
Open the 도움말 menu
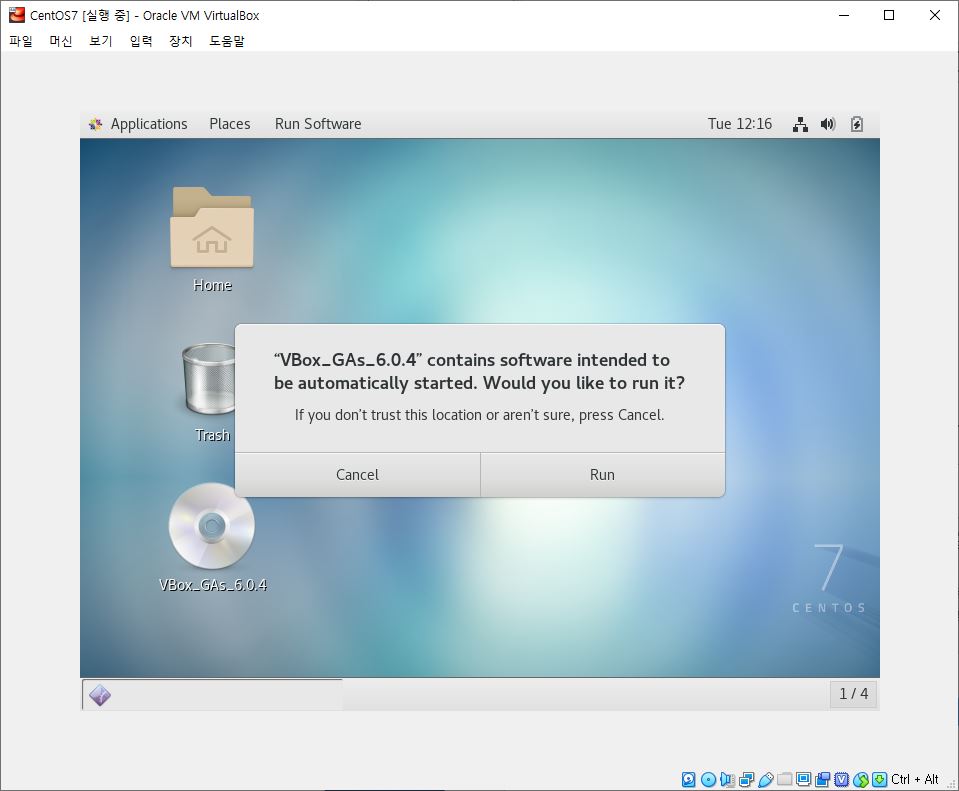point(227,41)
